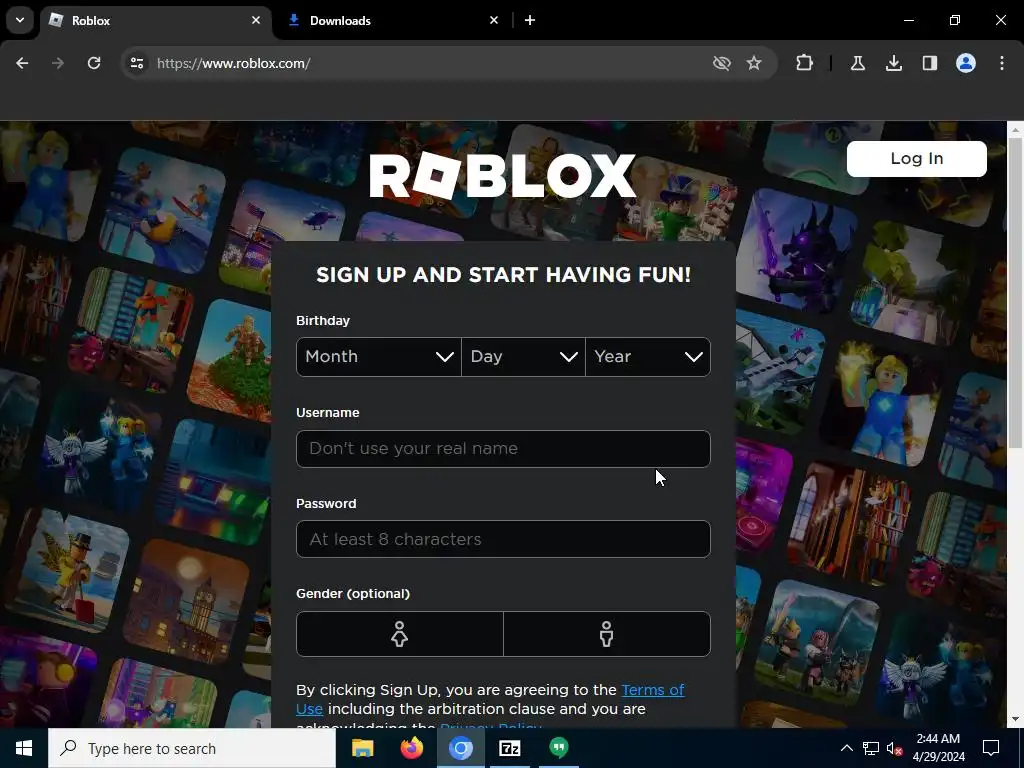Close the Roblox tab
1024x768 pixels.
(x=256, y=20)
